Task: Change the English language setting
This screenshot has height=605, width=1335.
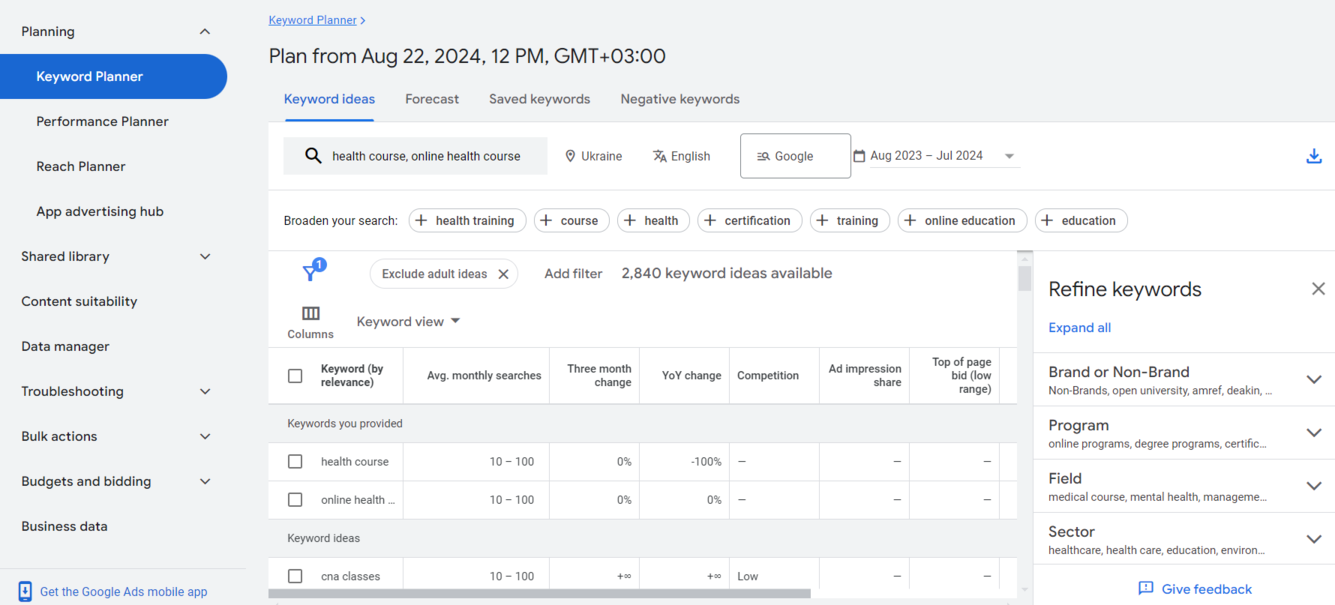Action: point(681,156)
